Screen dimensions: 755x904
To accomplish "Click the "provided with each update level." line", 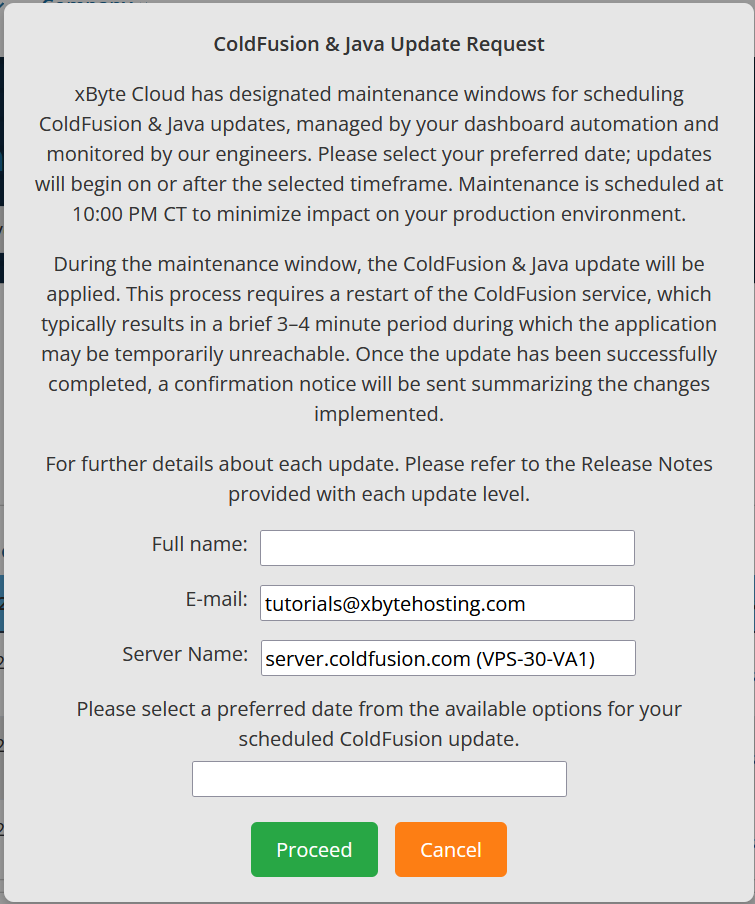I will 379,494.
